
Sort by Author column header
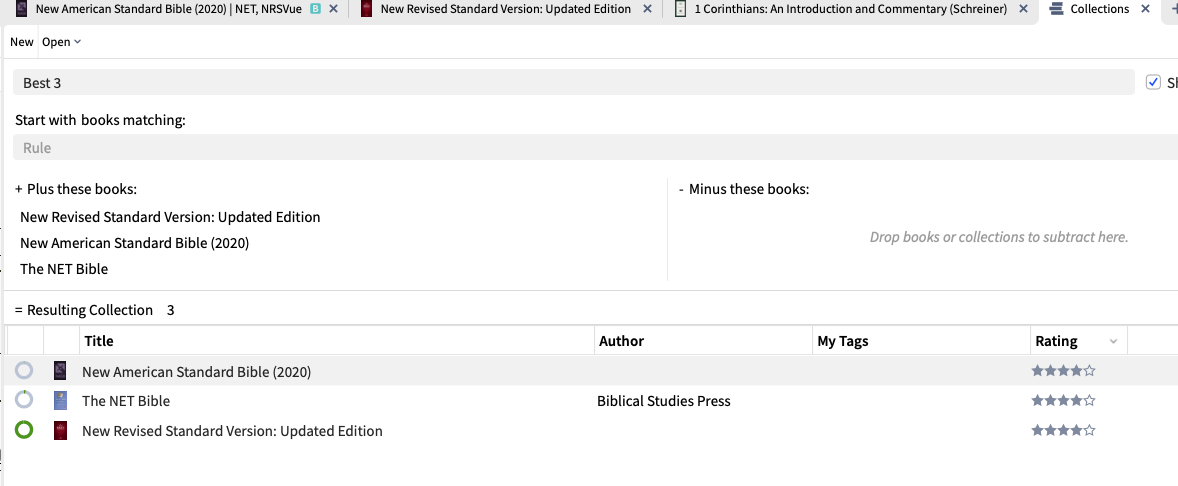[703, 341]
